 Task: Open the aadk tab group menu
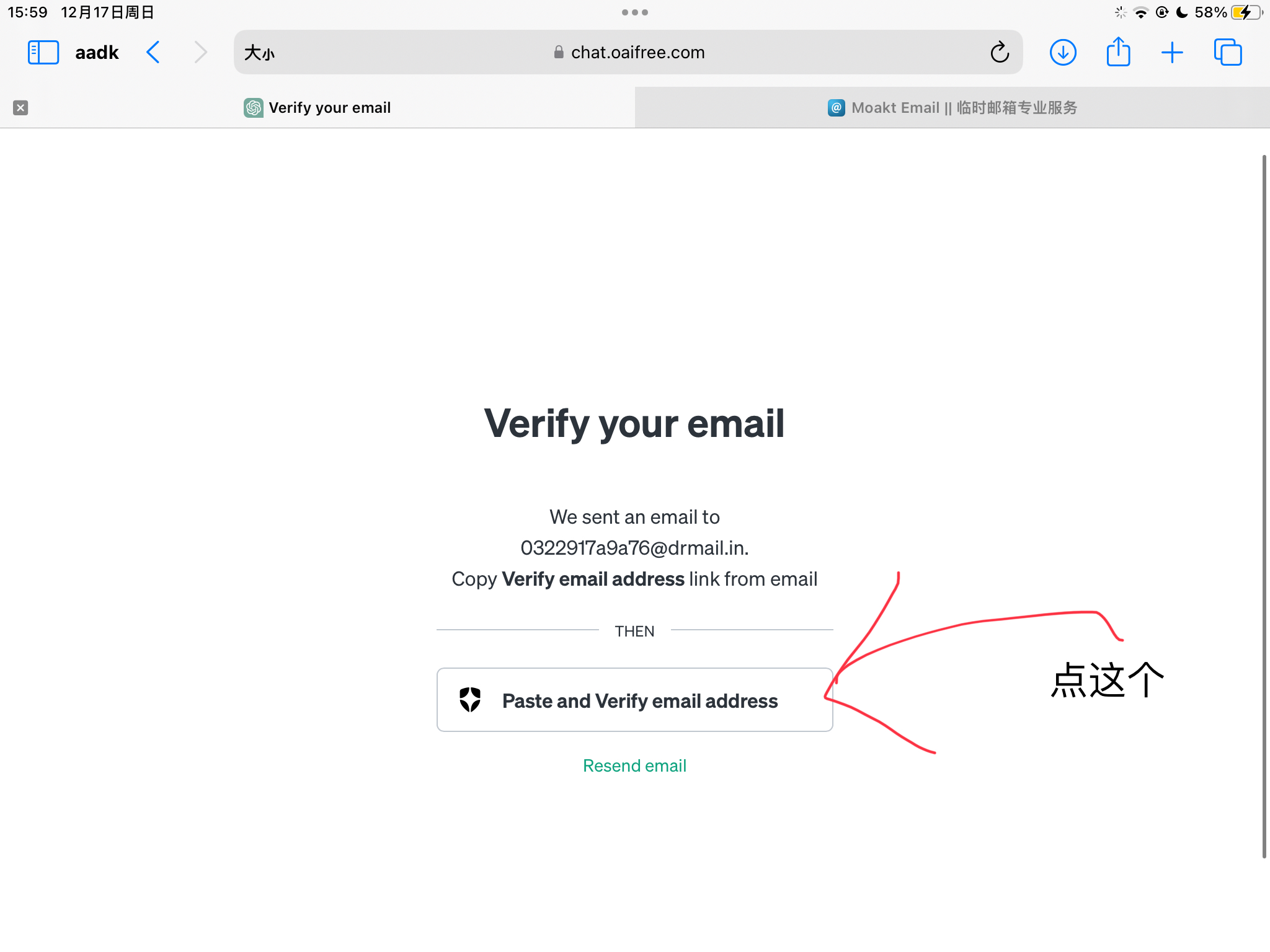pyautogui.click(x=97, y=53)
